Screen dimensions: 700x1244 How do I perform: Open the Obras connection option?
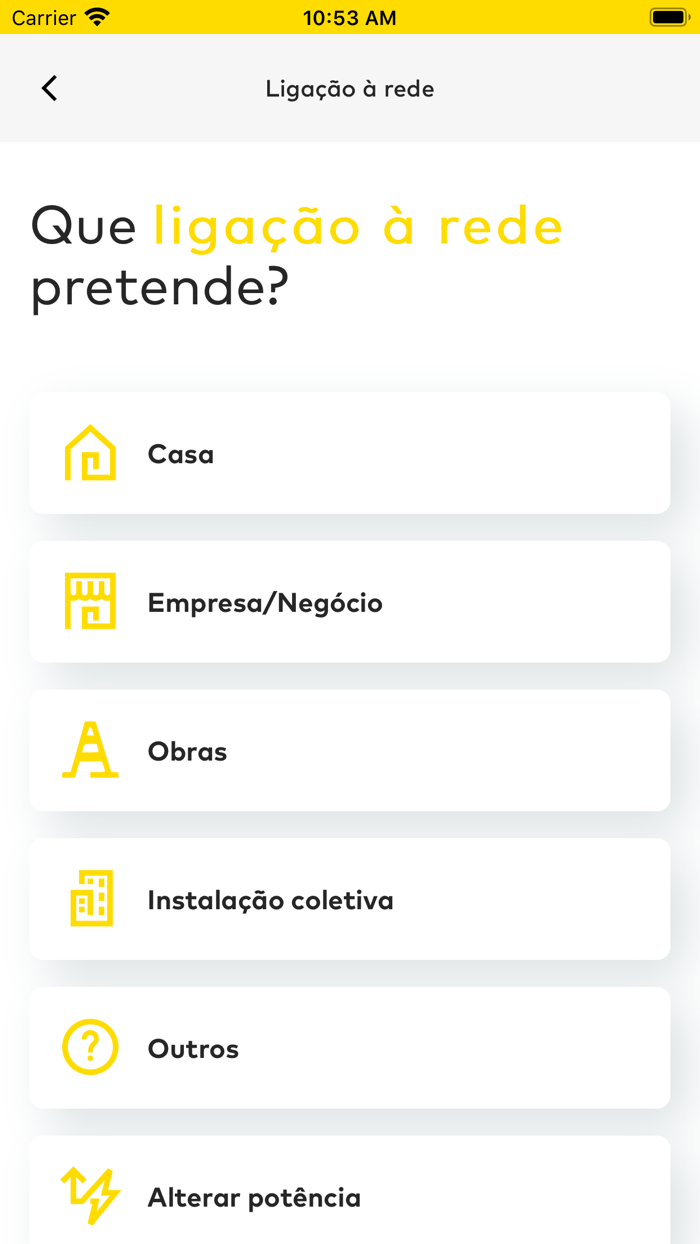tap(350, 750)
